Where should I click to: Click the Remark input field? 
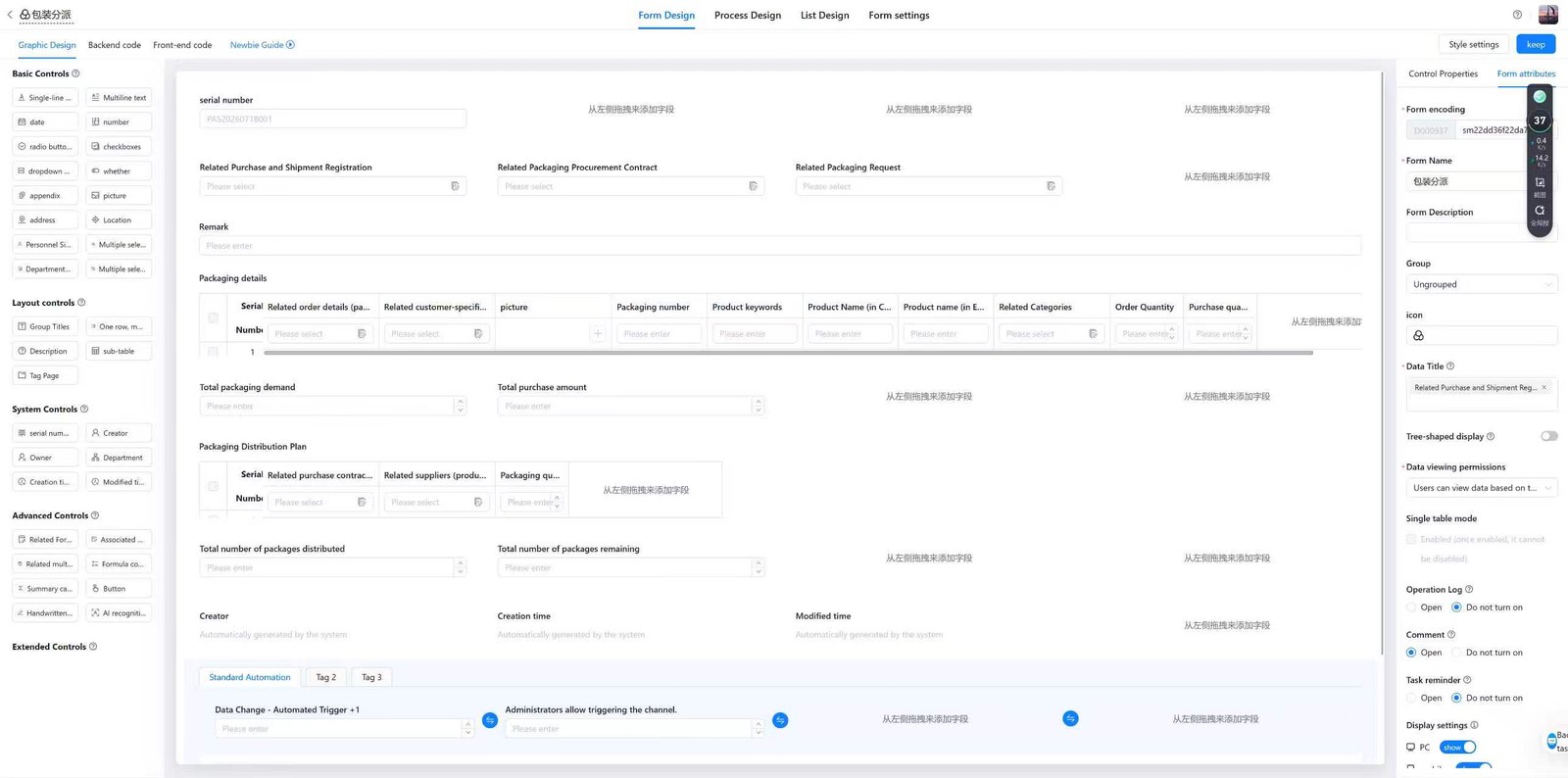click(x=780, y=246)
